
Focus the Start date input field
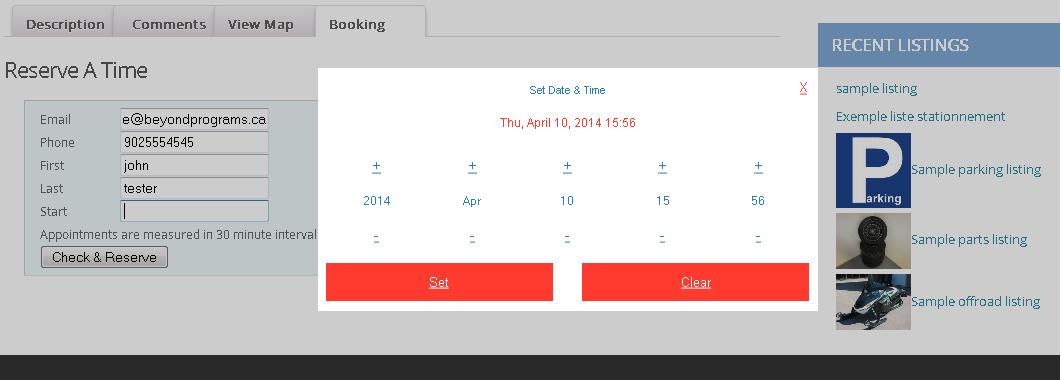coord(194,211)
